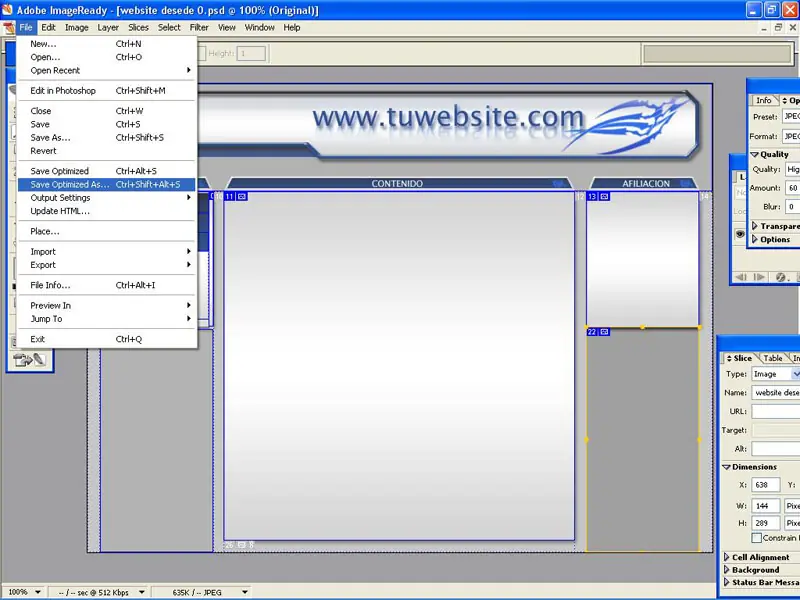Collapse the Dimensions section

point(727,467)
